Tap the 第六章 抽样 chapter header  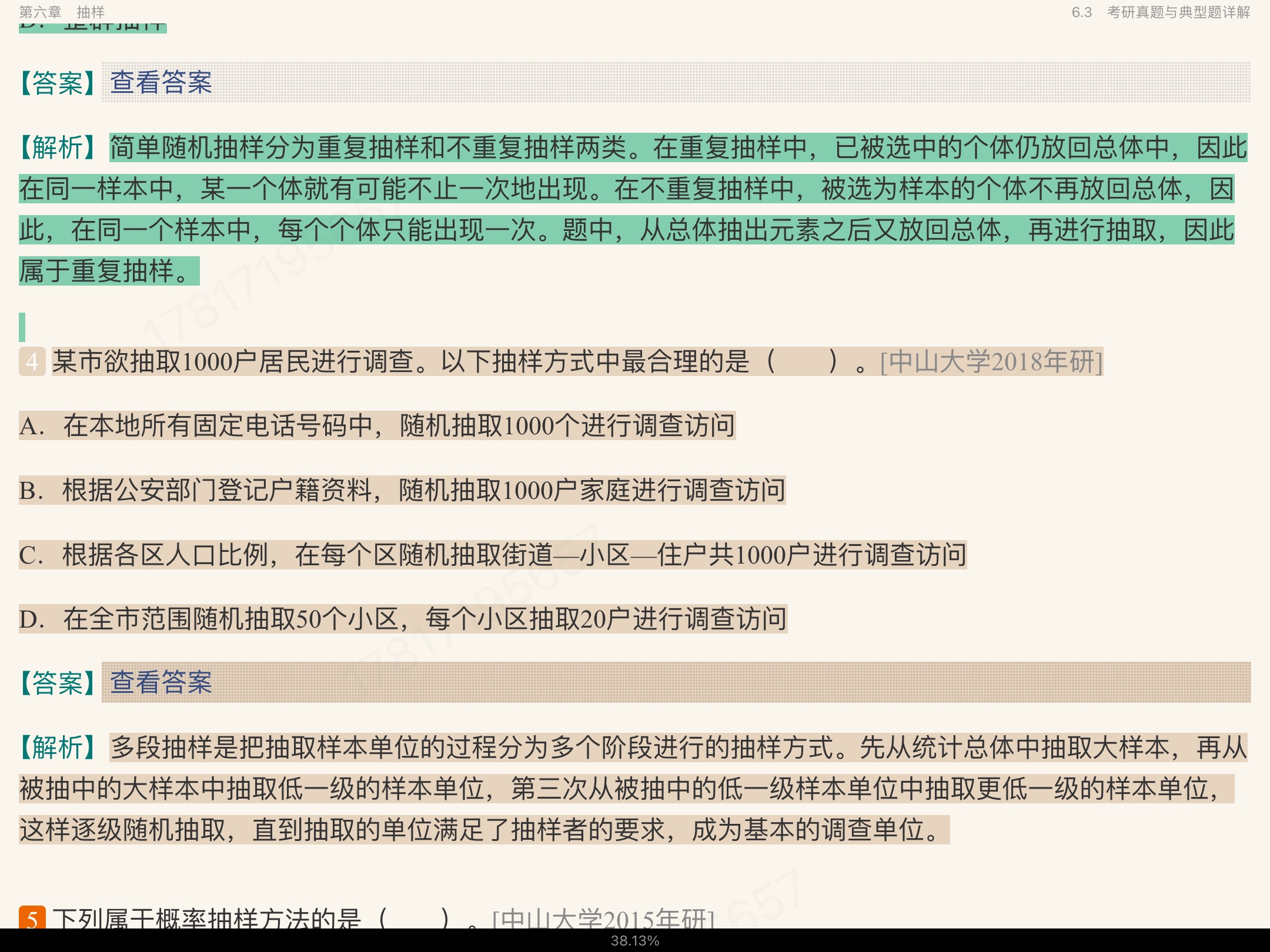62,12
